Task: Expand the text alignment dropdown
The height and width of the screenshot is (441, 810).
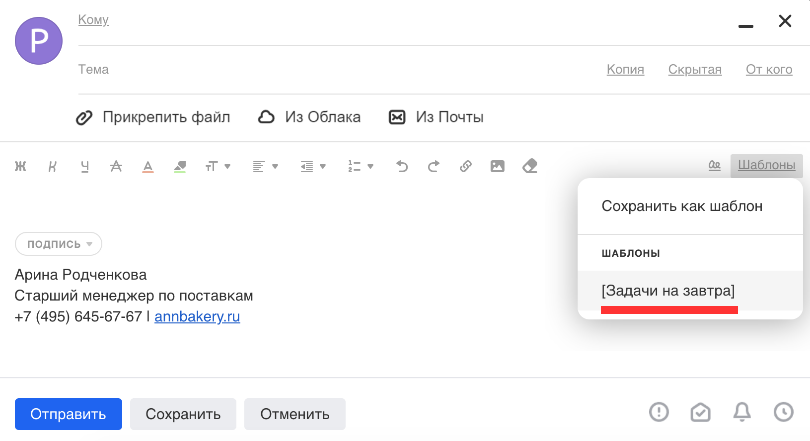Action: 264,167
